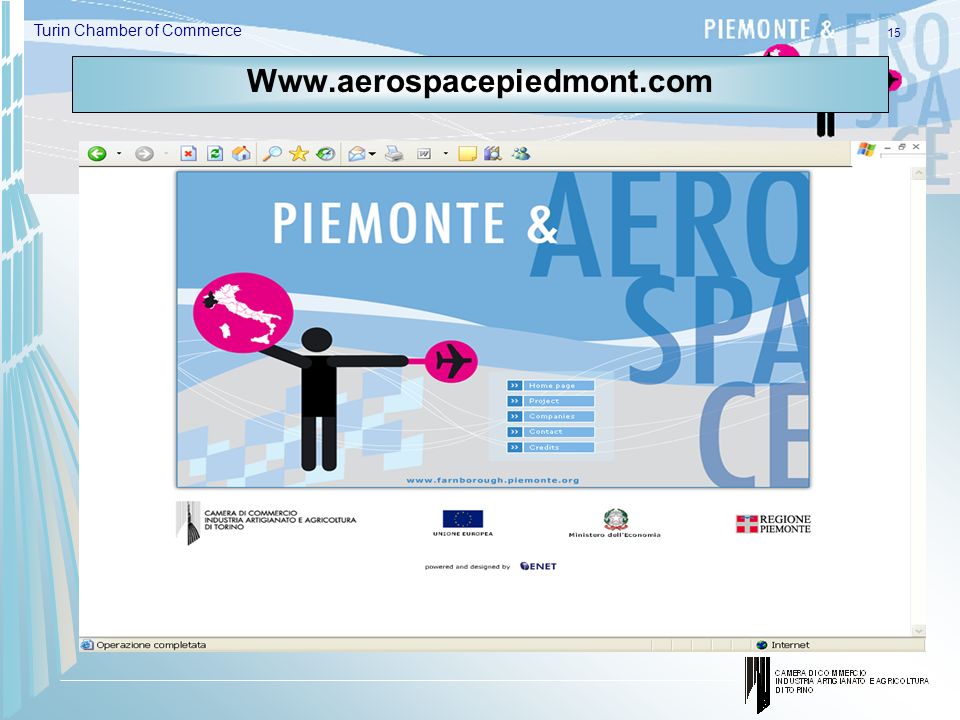Click the yellow note Discuss icon
The image size is (960, 720).
[x=468, y=154]
